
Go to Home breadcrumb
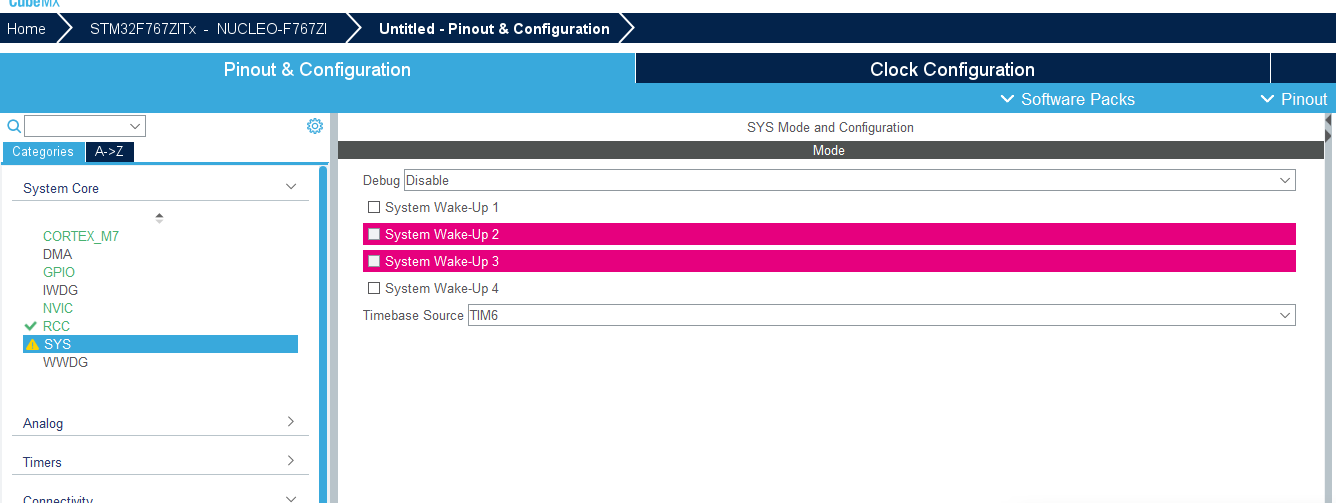coord(26,29)
